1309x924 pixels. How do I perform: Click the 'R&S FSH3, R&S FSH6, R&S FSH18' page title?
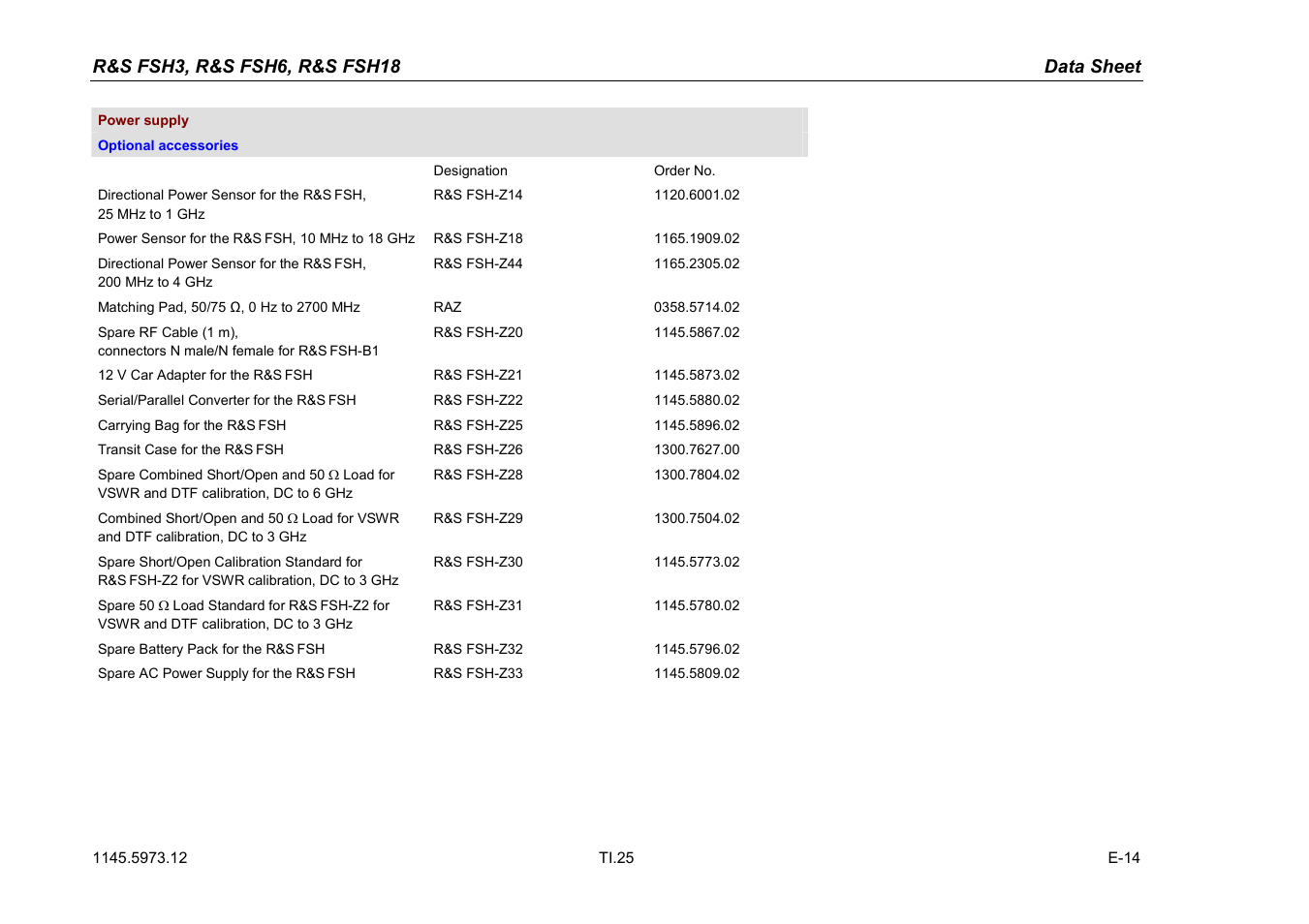click(x=247, y=67)
